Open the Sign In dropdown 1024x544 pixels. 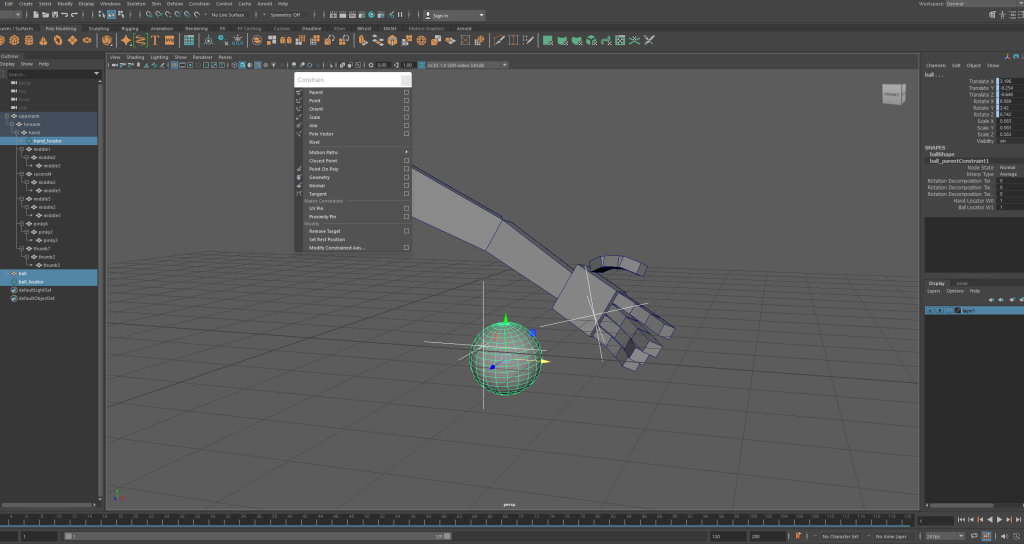(455, 15)
